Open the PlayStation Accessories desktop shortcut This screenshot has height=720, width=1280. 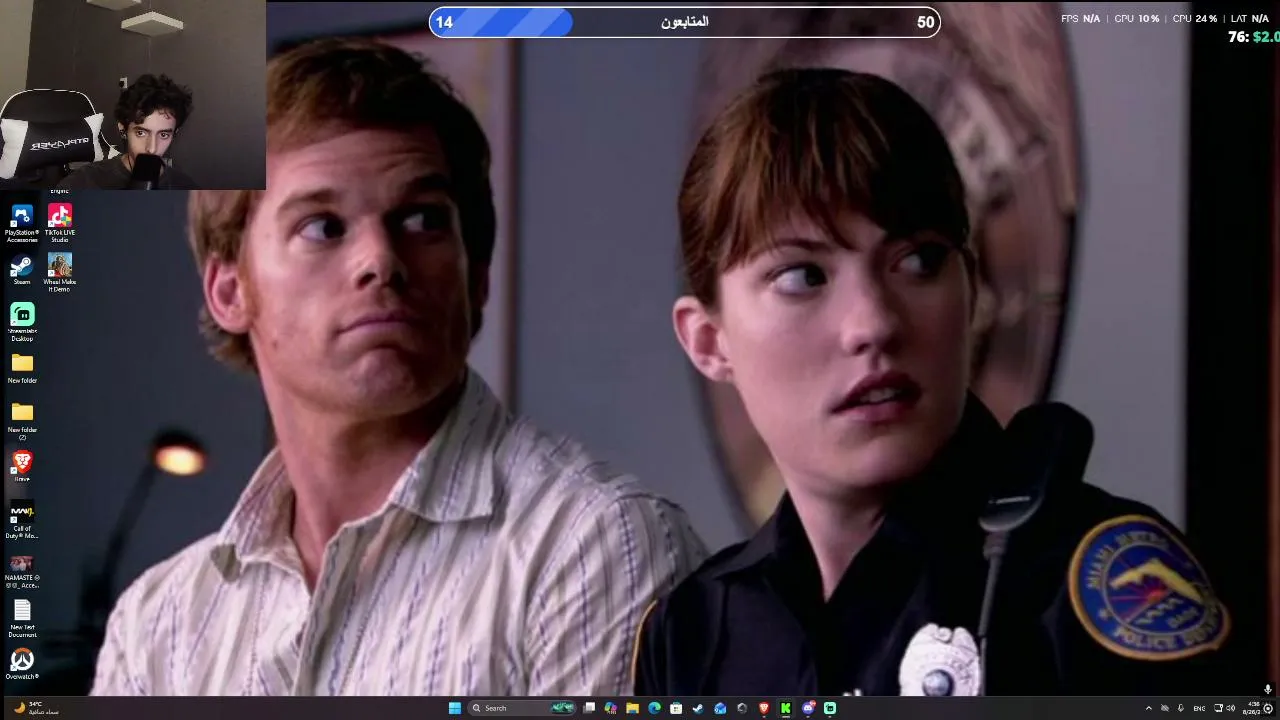(22, 223)
